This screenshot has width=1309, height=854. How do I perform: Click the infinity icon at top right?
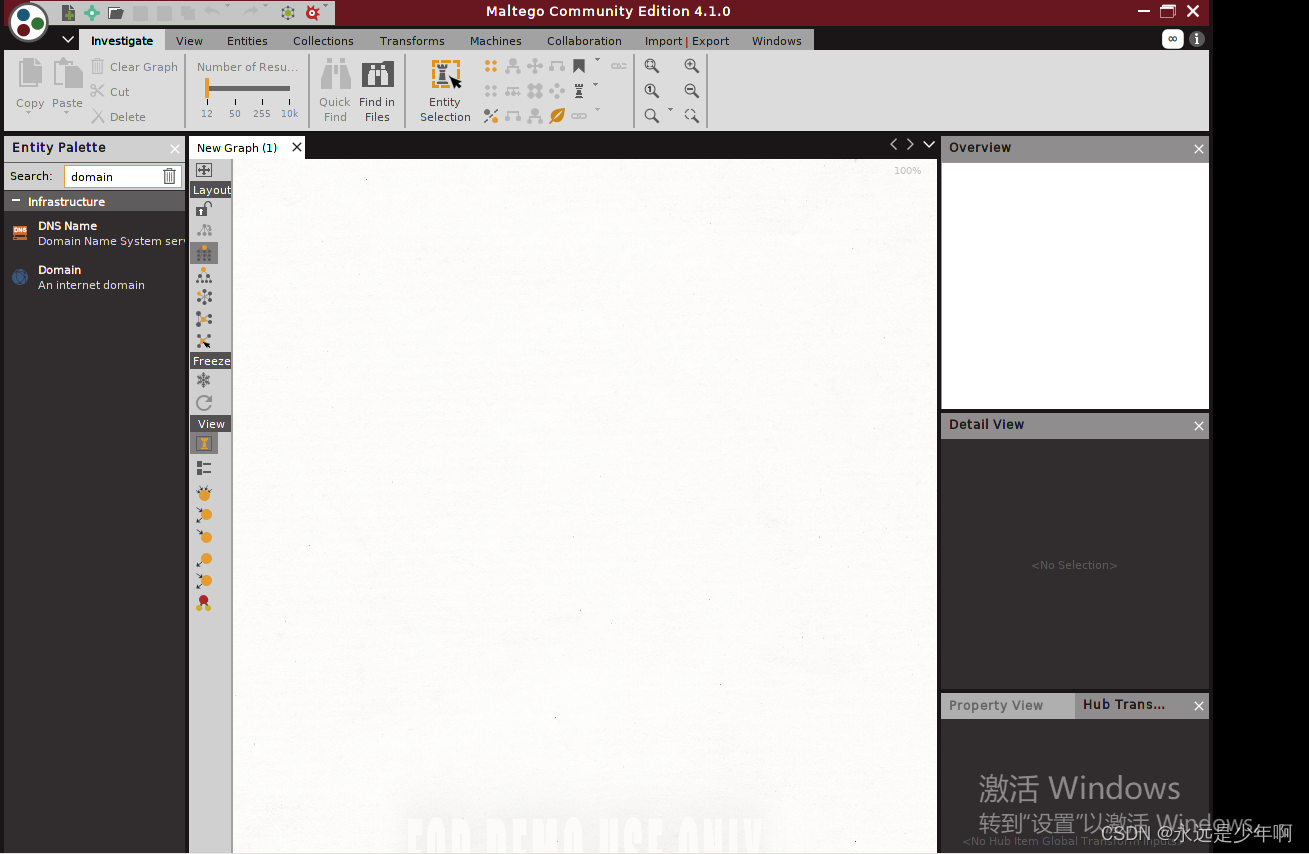tap(1173, 39)
